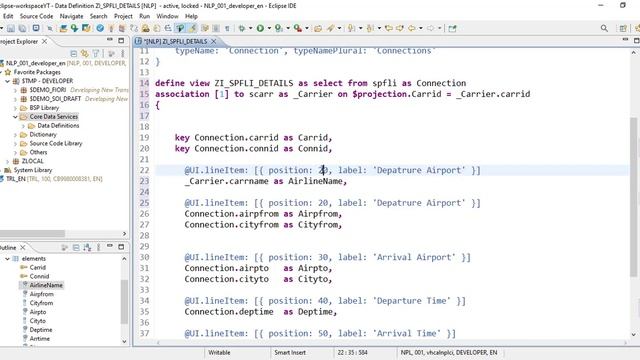Click Collapse All in Project Explorer
Image resolution: width=640 pixels, height=360 pixels.
(73, 53)
